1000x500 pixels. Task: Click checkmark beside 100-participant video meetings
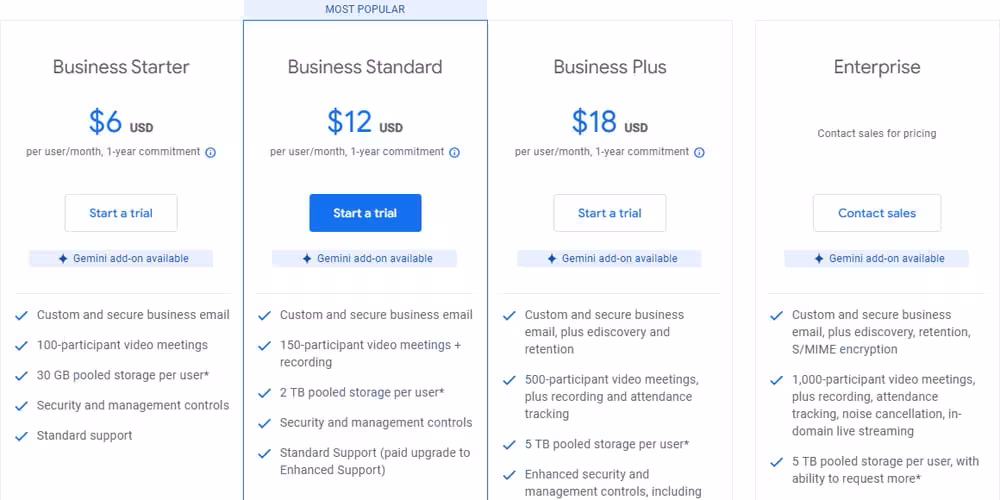tap(21, 346)
